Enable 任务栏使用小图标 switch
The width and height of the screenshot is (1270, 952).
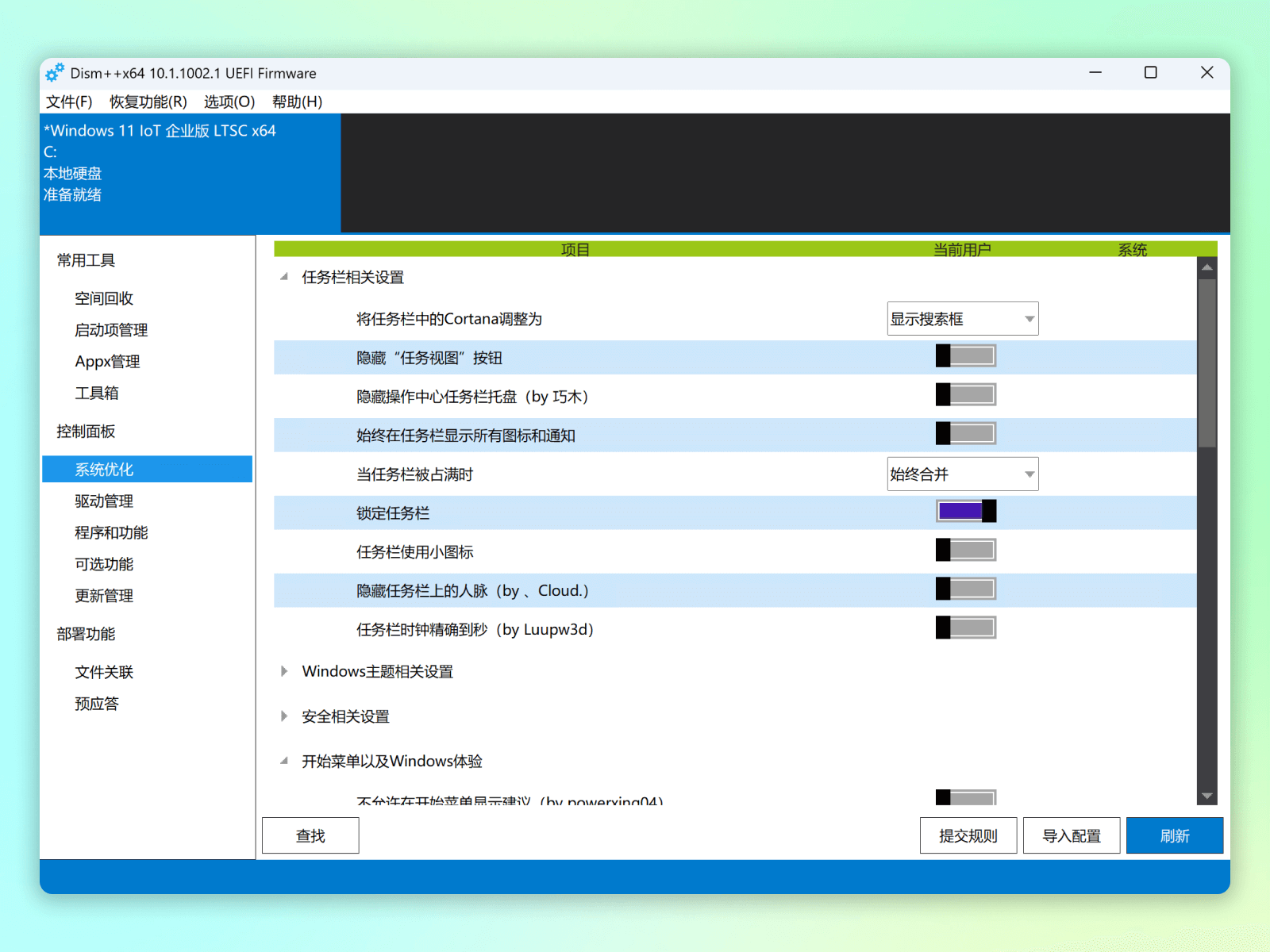tap(965, 551)
